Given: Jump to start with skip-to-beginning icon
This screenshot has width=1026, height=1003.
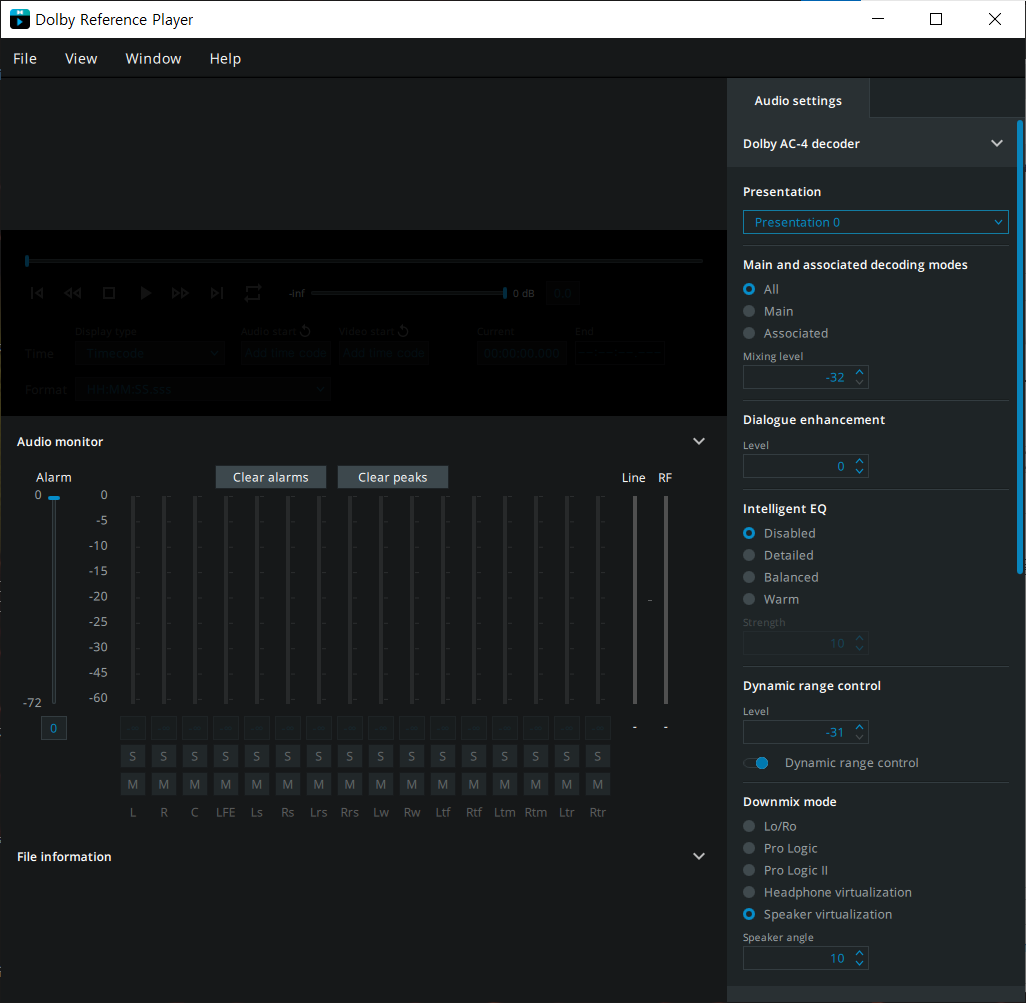Looking at the screenshot, I should click(37, 293).
